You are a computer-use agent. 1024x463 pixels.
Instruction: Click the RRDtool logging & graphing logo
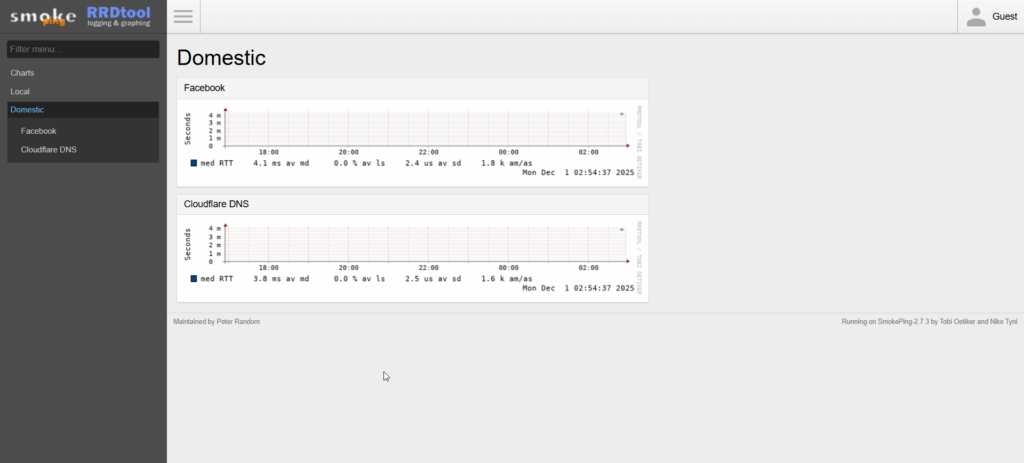pos(120,16)
